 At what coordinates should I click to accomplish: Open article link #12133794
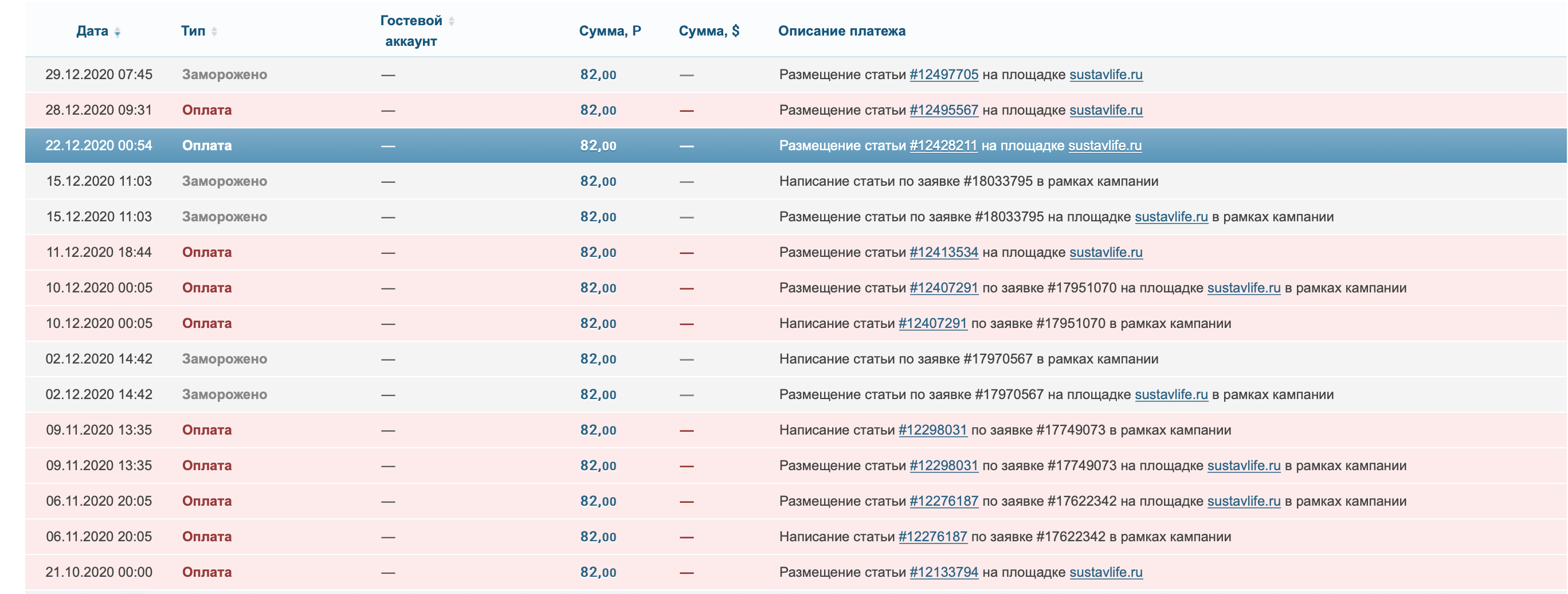pyautogui.click(x=943, y=572)
